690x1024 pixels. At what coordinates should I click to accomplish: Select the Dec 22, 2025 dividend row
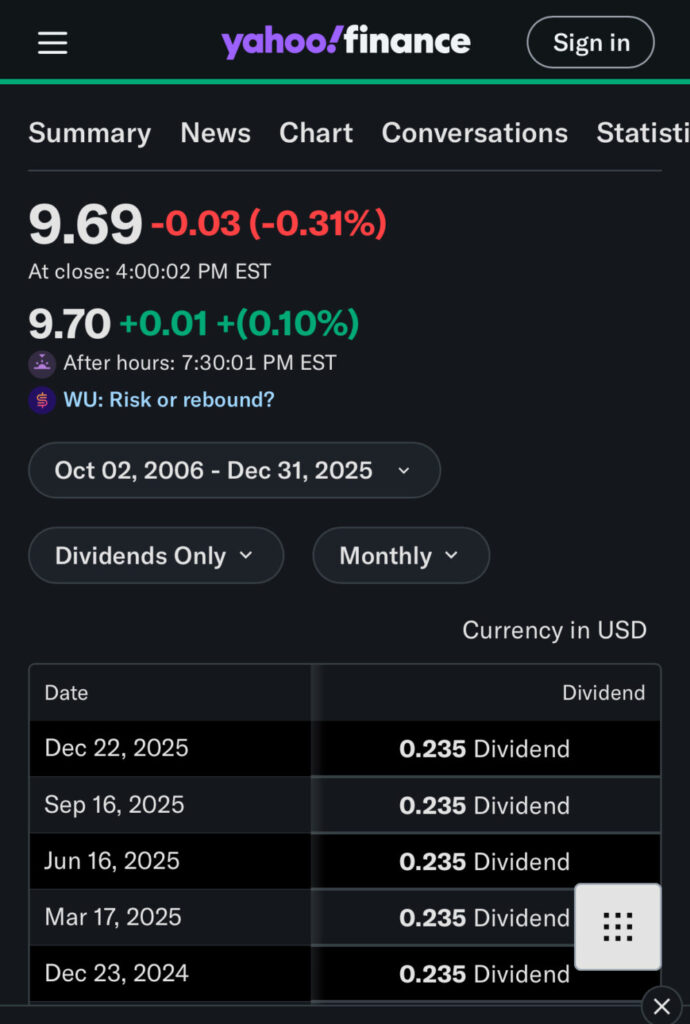point(344,749)
